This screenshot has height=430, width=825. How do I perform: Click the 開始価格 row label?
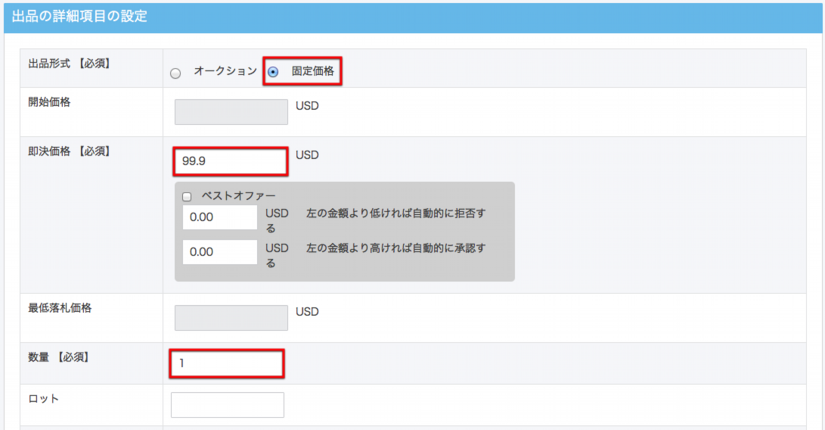point(50,103)
